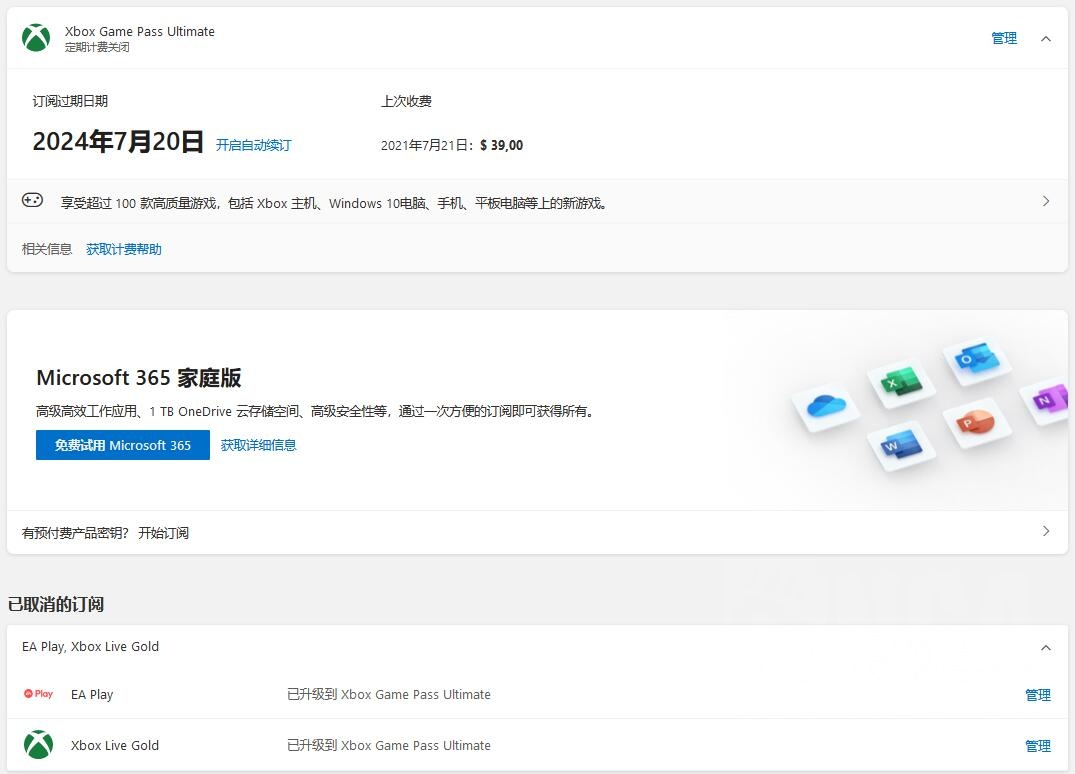This screenshot has height=774, width=1075.
Task: Open the prepaid product key subscription row
Action: pos(1045,531)
